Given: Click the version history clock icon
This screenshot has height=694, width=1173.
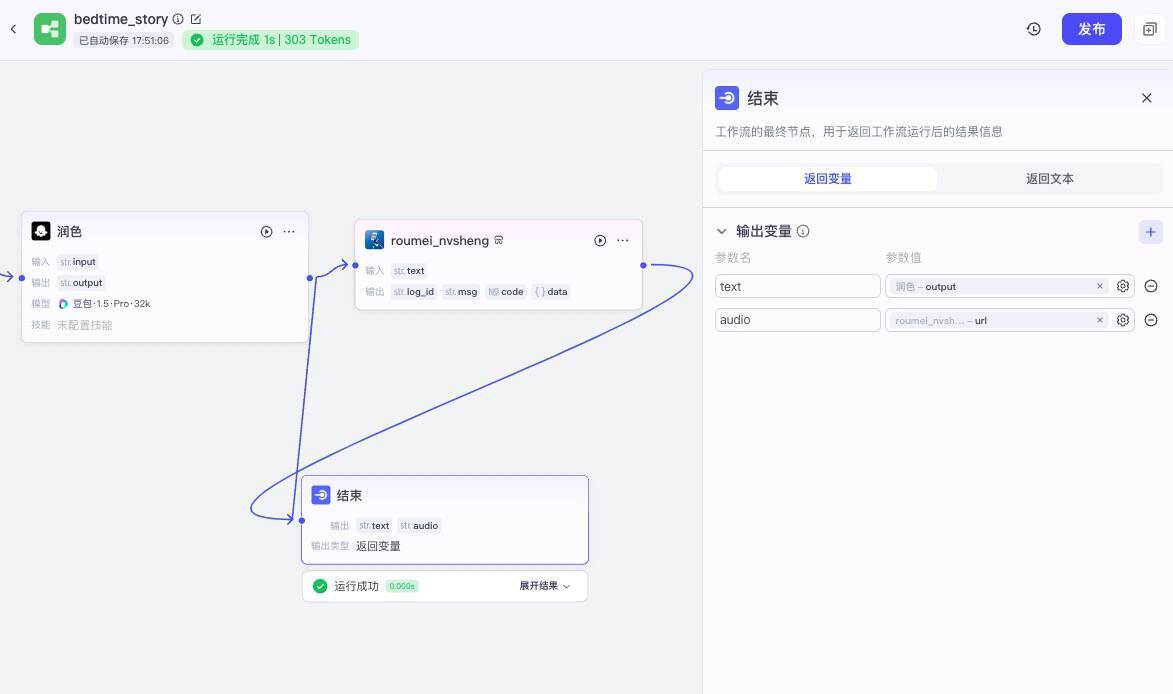Looking at the screenshot, I should (x=1033, y=29).
